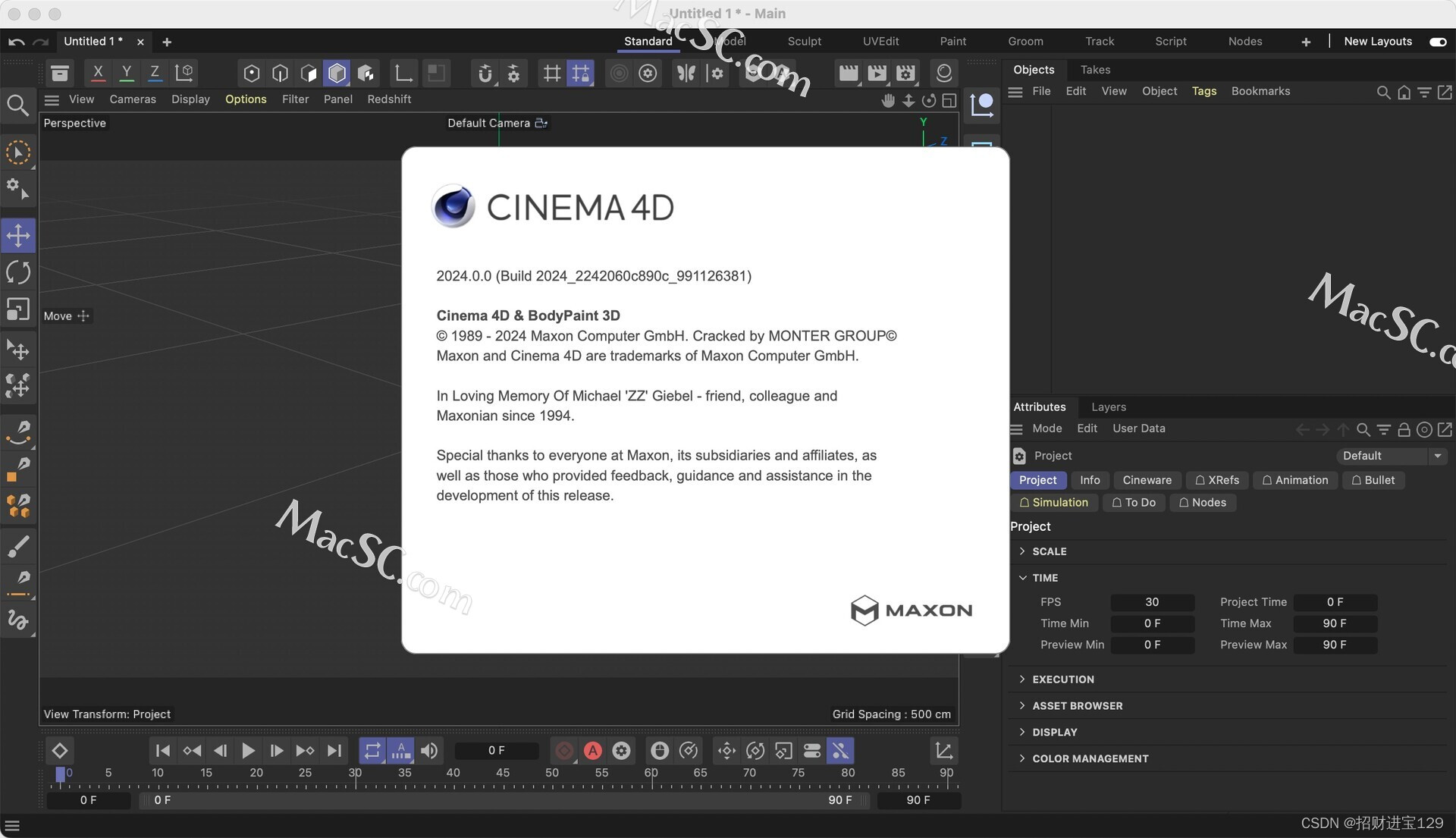Enable Autokeying red A button
The height and width of the screenshot is (838, 1456).
pos(593,751)
